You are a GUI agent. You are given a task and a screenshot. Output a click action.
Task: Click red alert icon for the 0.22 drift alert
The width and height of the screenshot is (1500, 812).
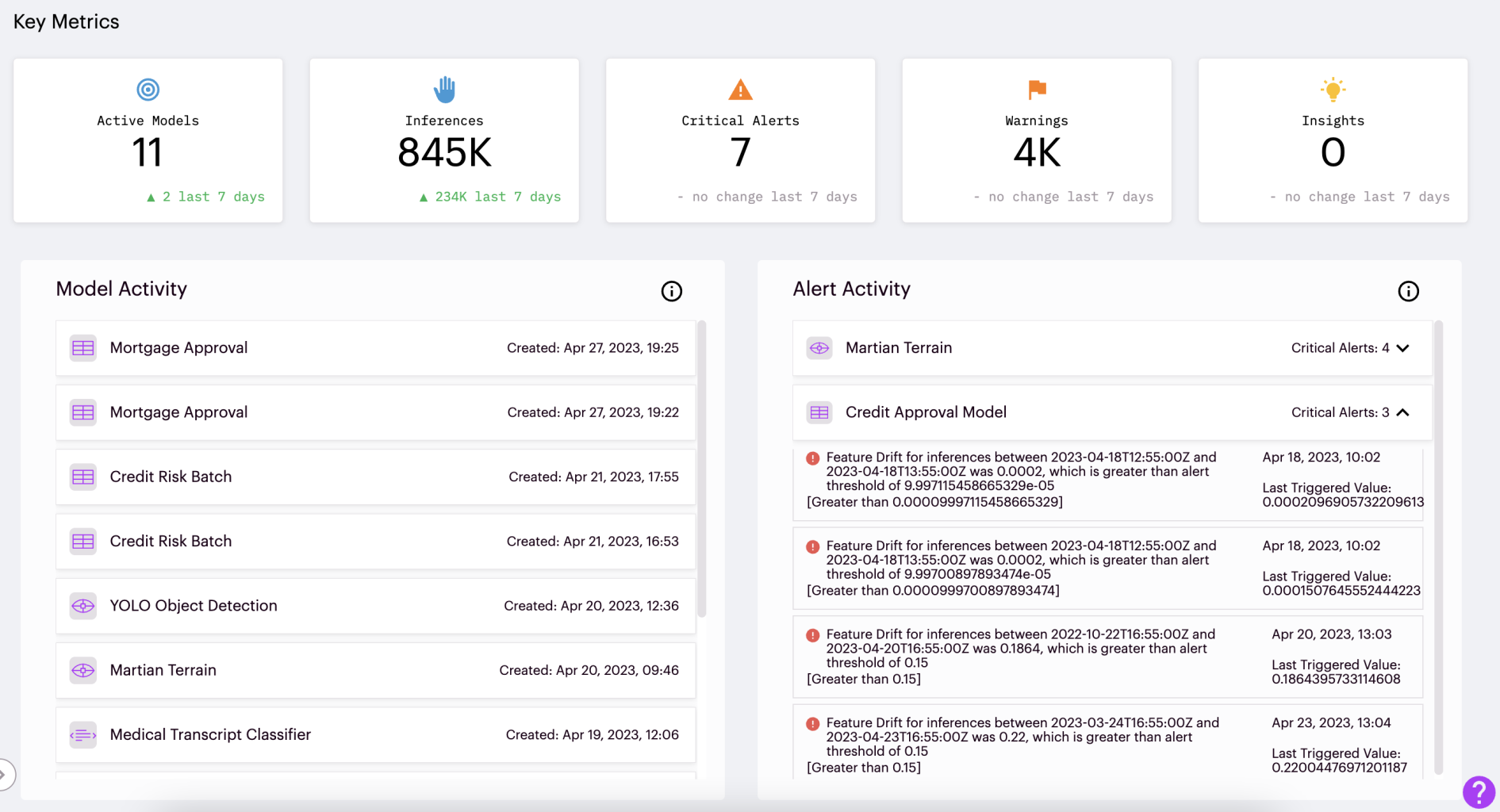[812, 724]
